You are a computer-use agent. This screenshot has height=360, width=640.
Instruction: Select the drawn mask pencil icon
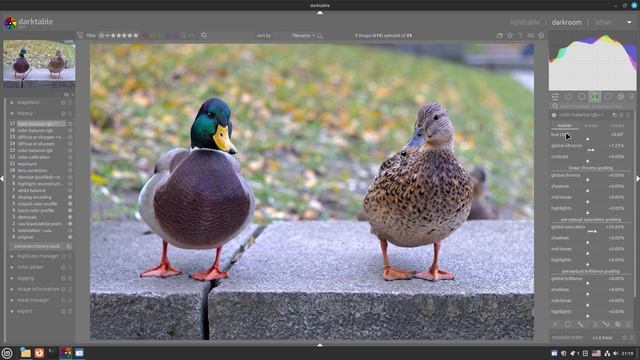click(x=580, y=324)
